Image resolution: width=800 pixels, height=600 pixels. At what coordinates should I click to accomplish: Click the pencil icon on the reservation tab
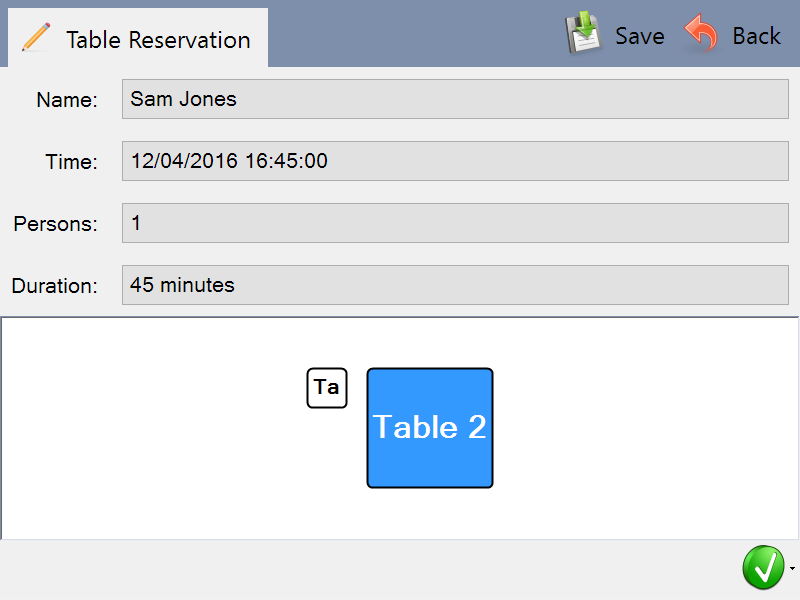[x=35, y=38]
